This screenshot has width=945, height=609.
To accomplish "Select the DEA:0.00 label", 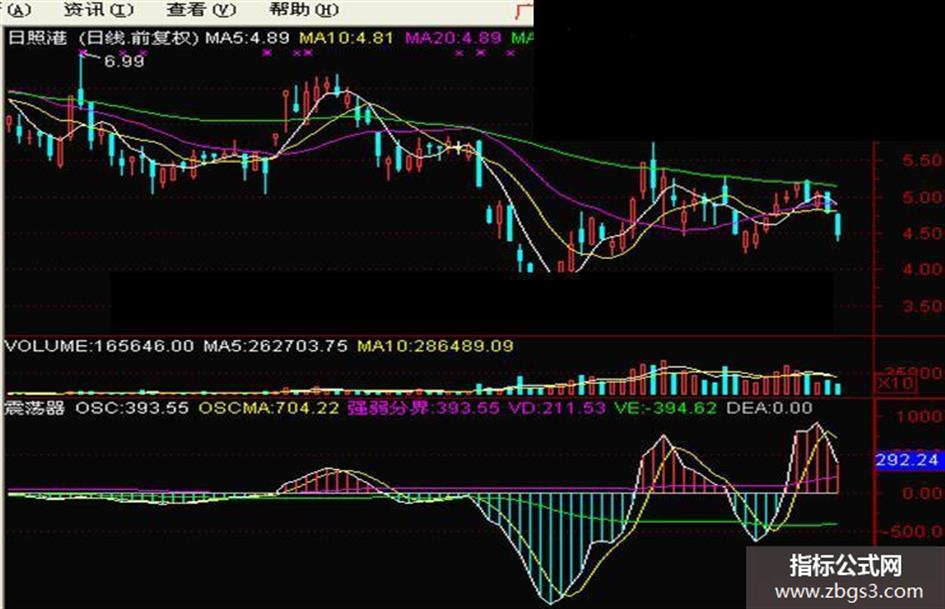I will [770, 408].
